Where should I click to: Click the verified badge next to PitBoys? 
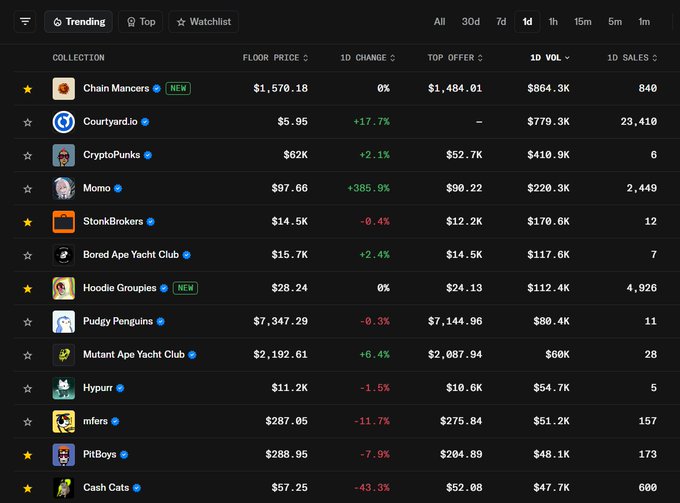(x=124, y=454)
